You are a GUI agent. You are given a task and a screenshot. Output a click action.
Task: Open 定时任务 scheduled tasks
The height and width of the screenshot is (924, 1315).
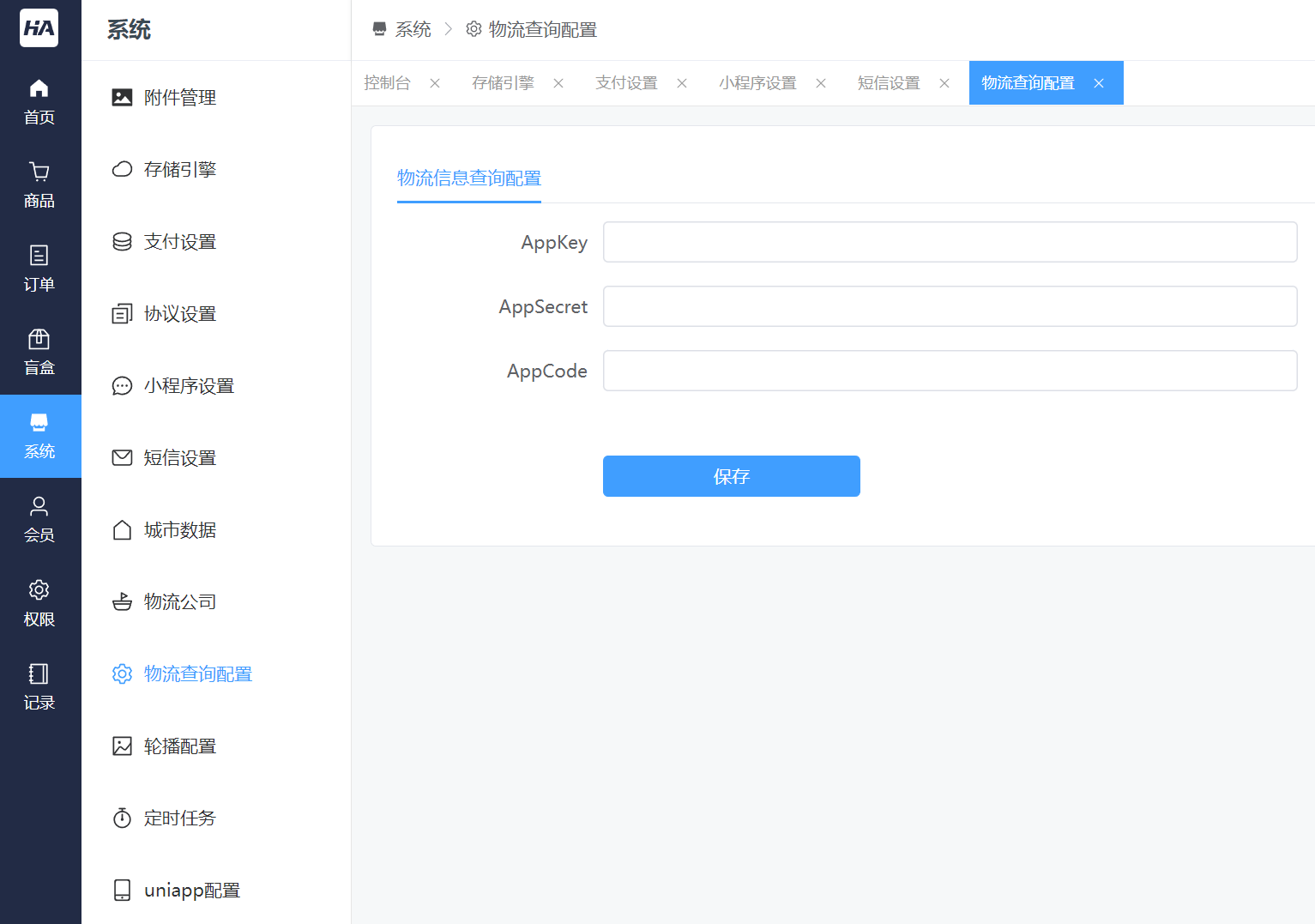coord(180,818)
